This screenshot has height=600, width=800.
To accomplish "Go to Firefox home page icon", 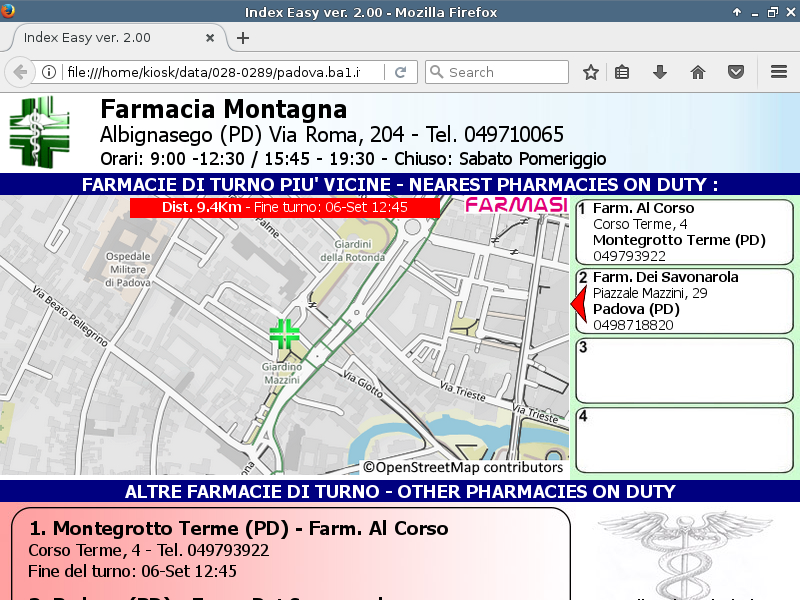I will tap(698, 72).
